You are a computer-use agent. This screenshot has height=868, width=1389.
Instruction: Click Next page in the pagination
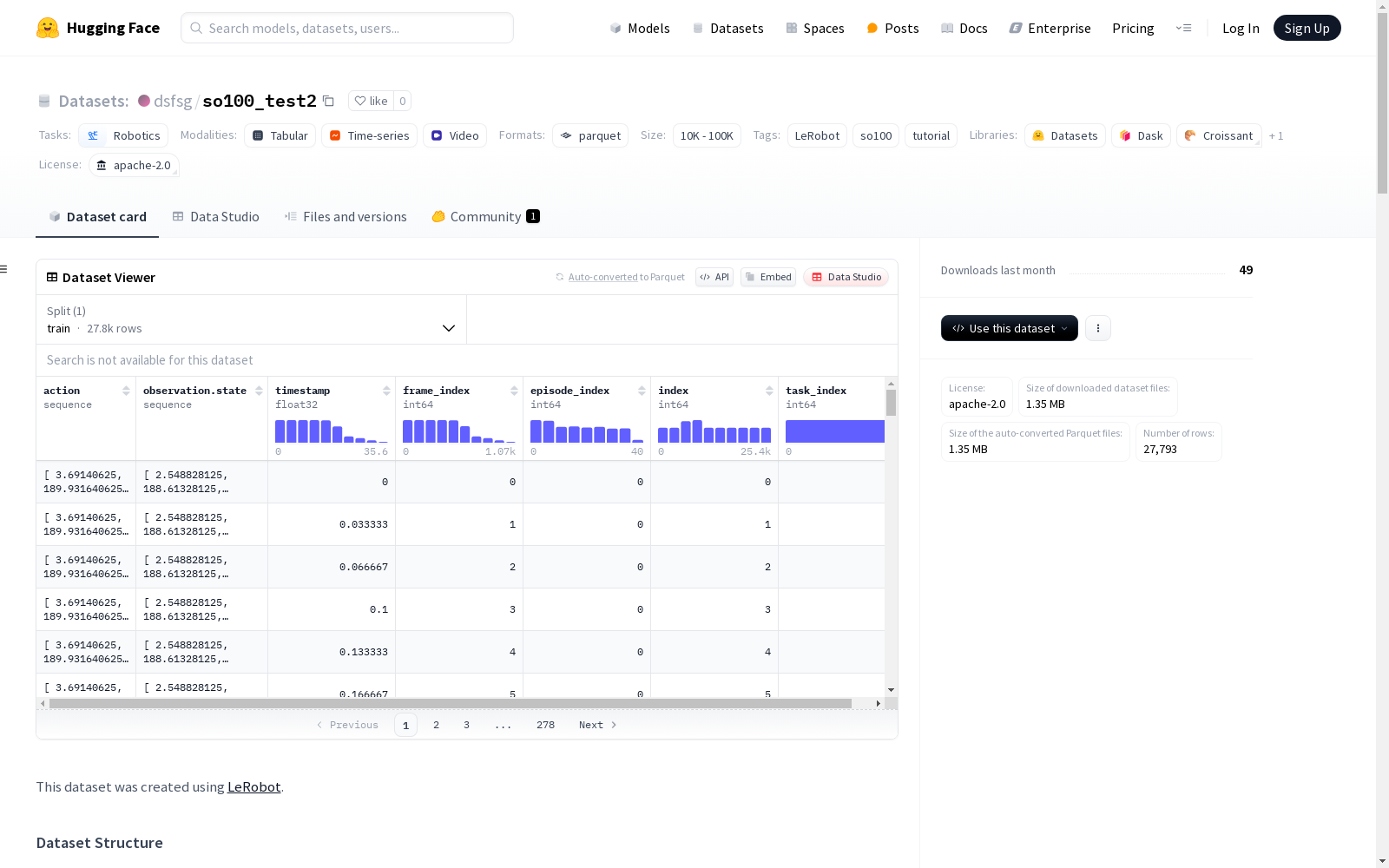[598, 725]
